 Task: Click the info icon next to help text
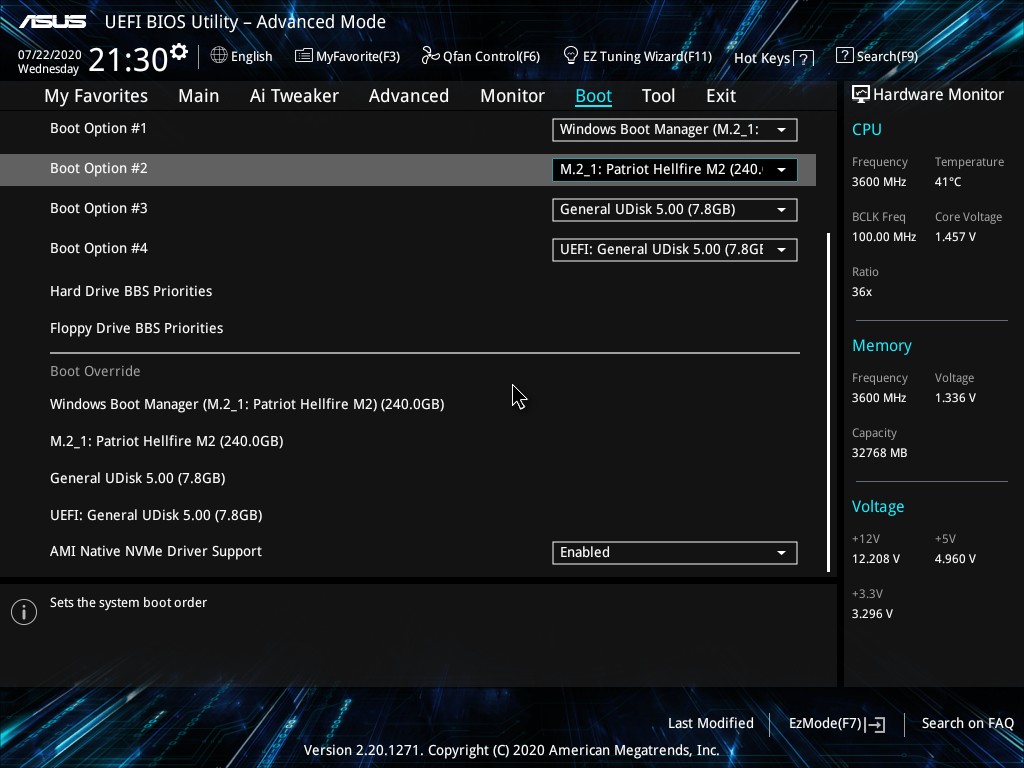click(24, 612)
